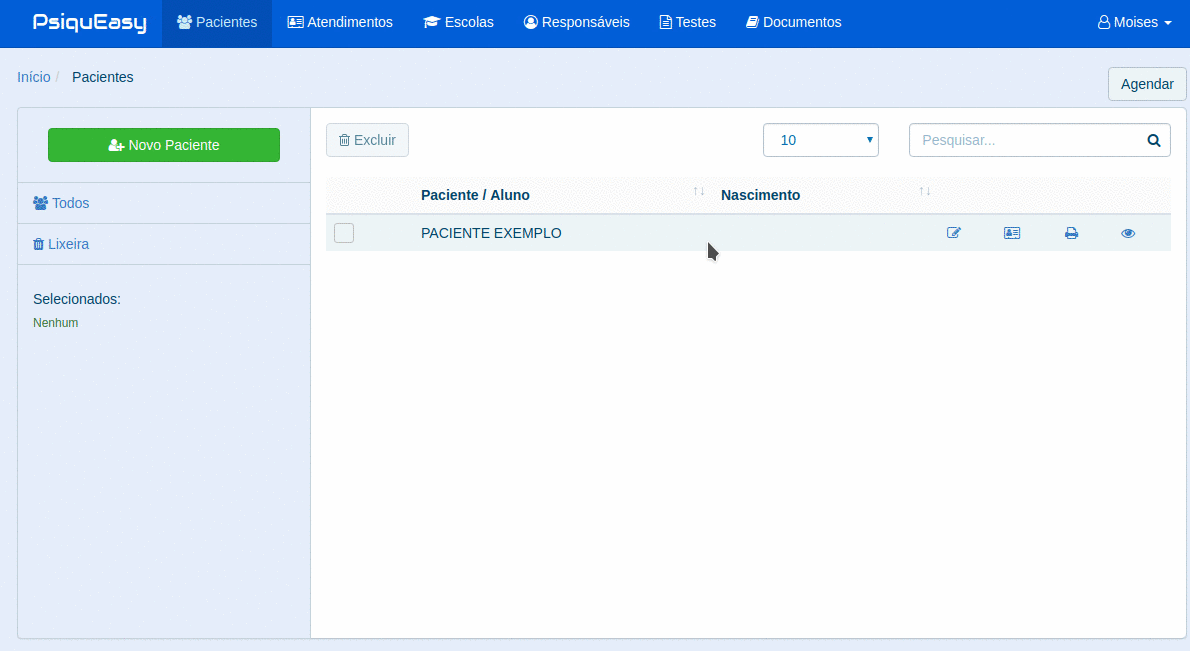Switch to the Responsáveis menu
1190x651 pixels.
point(577,23)
